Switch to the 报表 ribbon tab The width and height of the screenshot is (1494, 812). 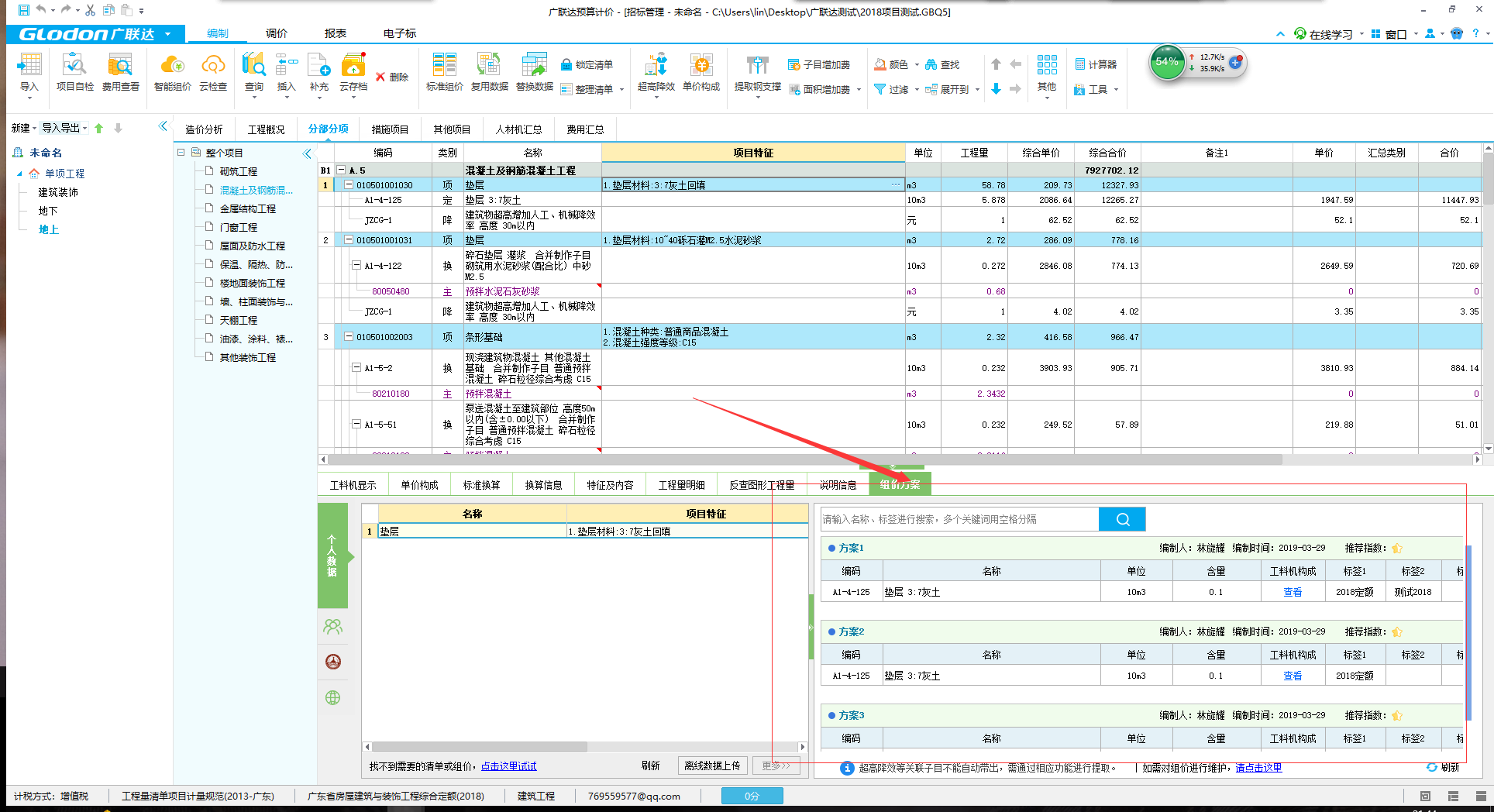pos(335,33)
